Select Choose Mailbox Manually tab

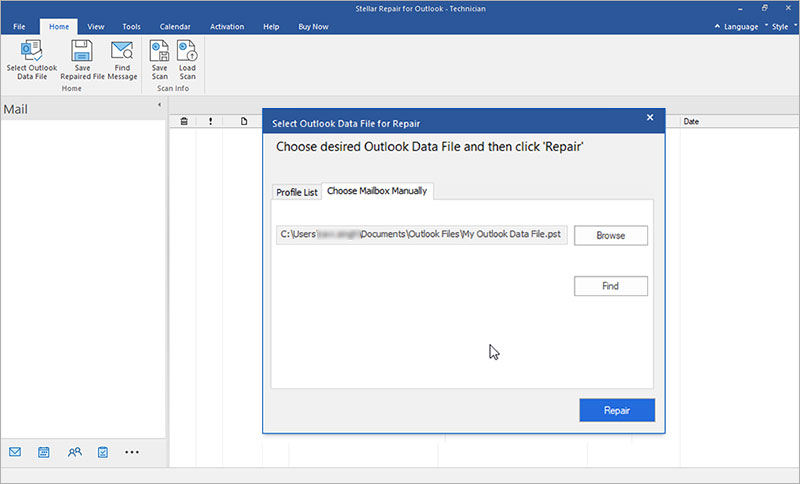pos(377,191)
